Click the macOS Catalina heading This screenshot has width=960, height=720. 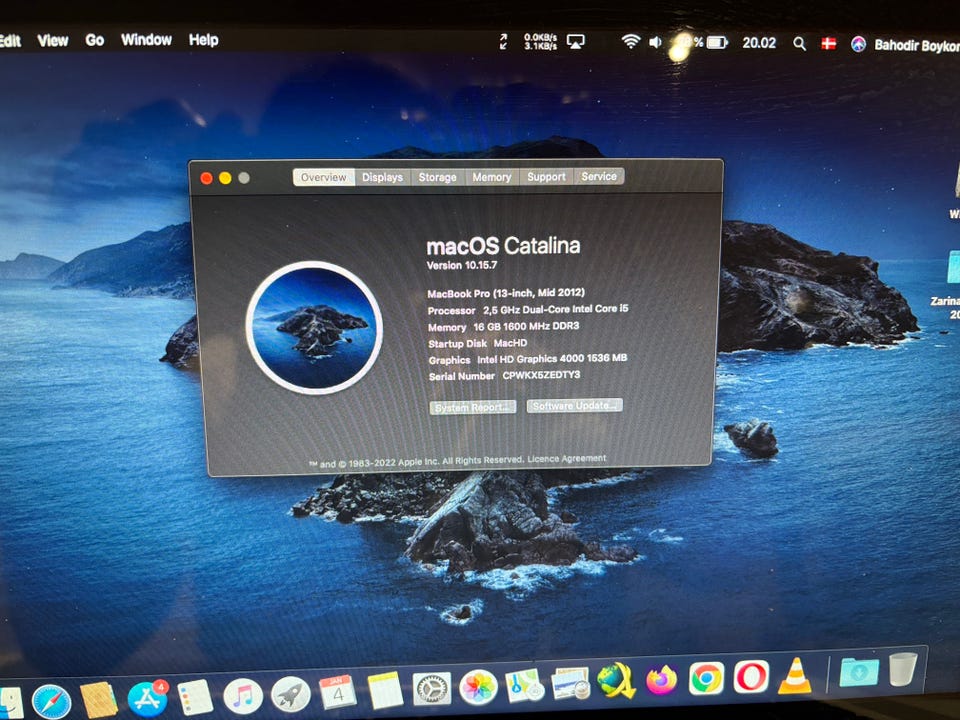(x=503, y=246)
